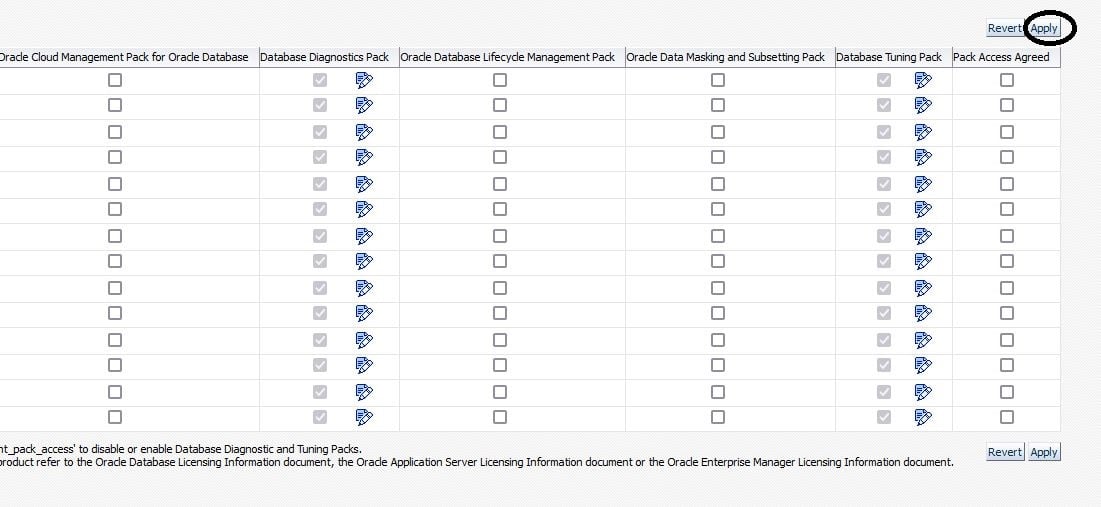Enable Oracle Cloud Management Pack in the first row

pos(115,80)
